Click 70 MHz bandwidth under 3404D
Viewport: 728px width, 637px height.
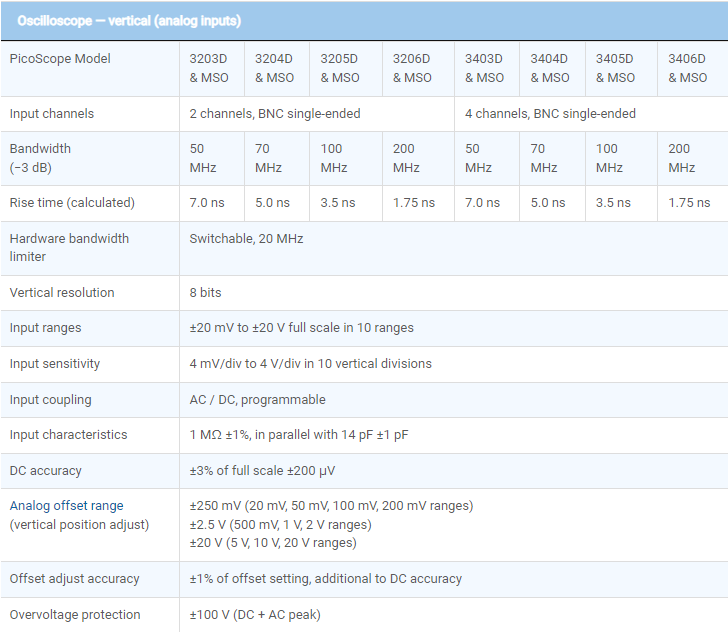[x=544, y=158]
